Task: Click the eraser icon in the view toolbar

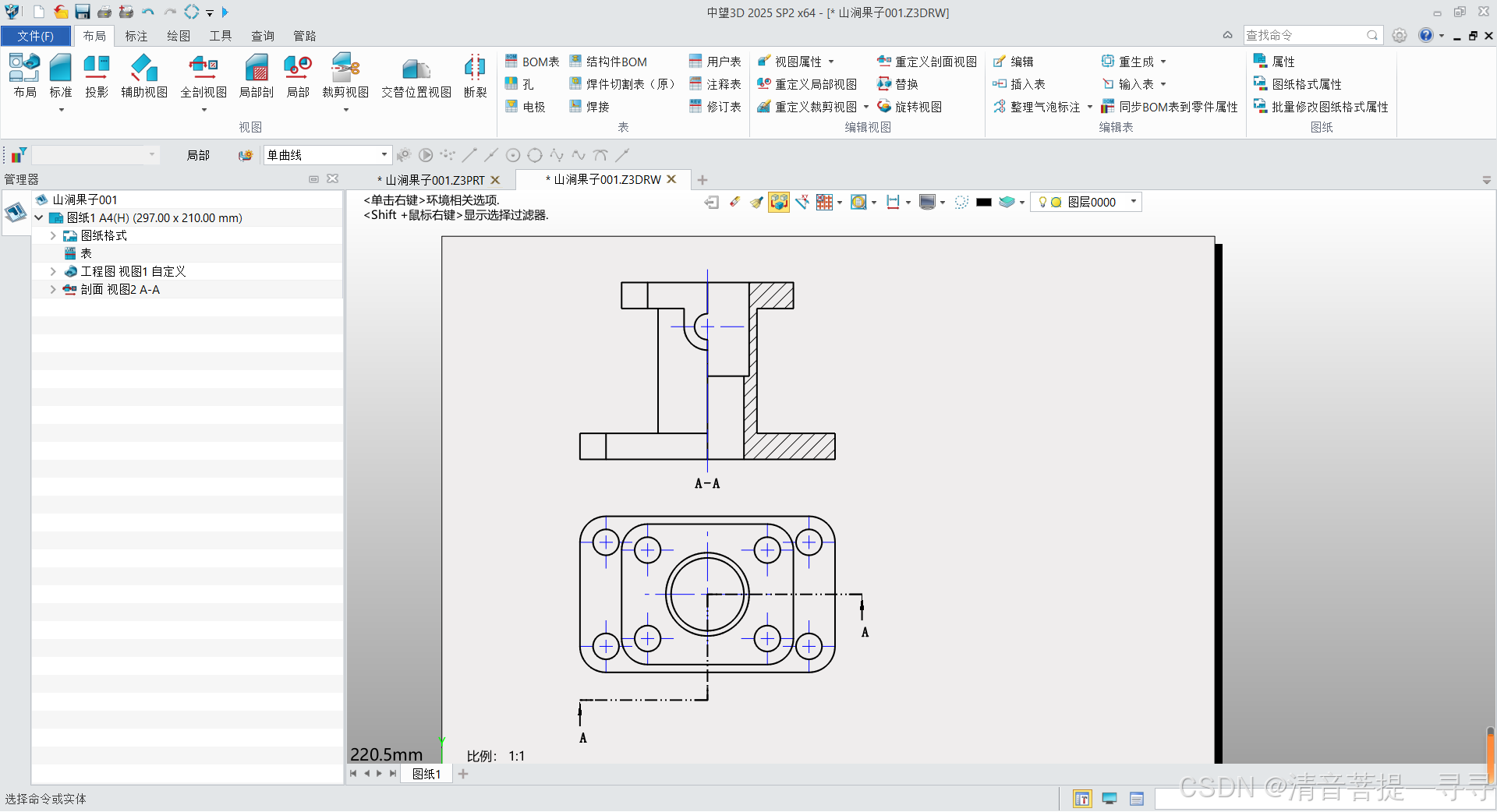Action: [734, 202]
